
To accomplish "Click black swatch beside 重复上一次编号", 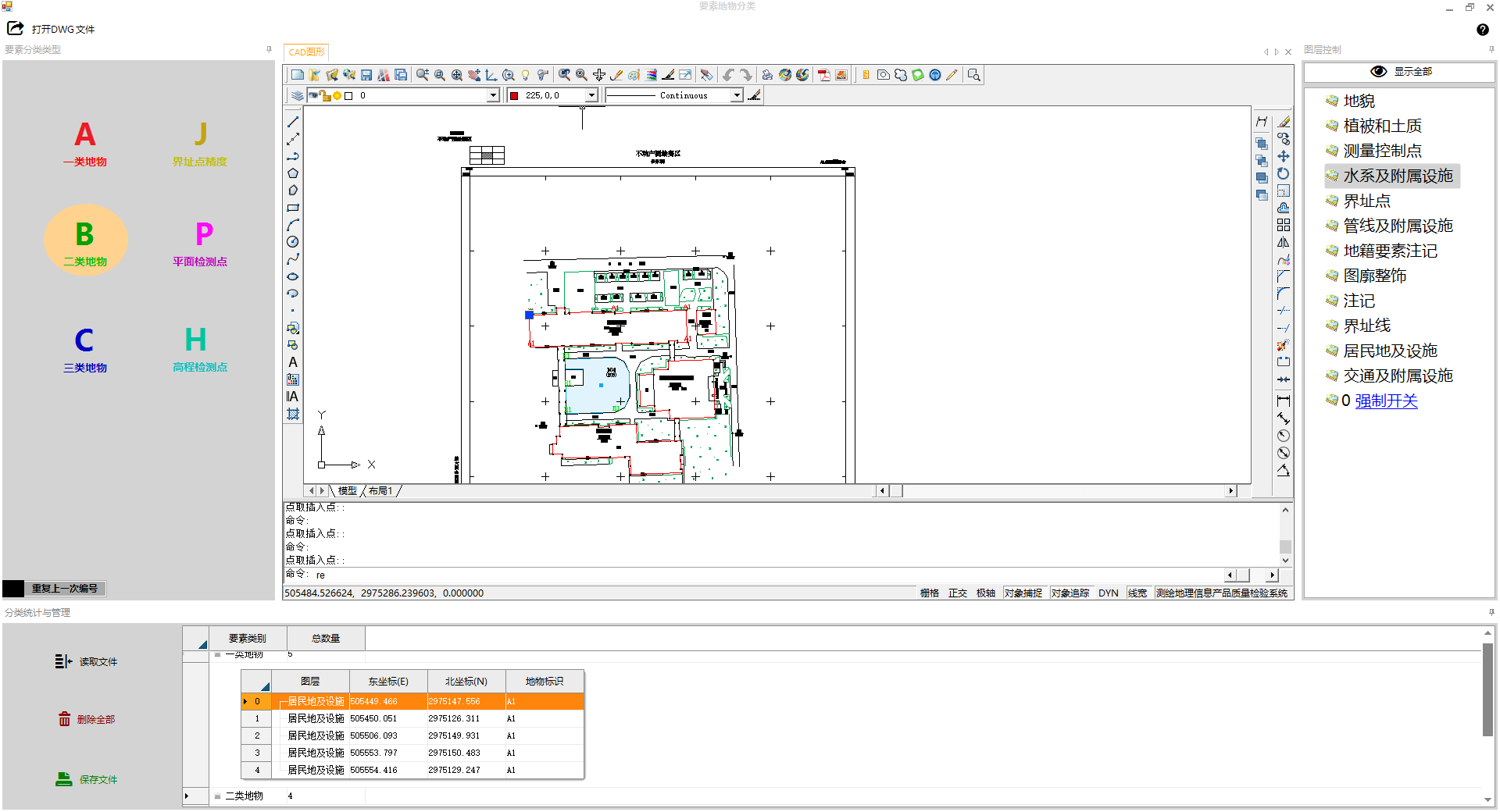I will (13, 589).
